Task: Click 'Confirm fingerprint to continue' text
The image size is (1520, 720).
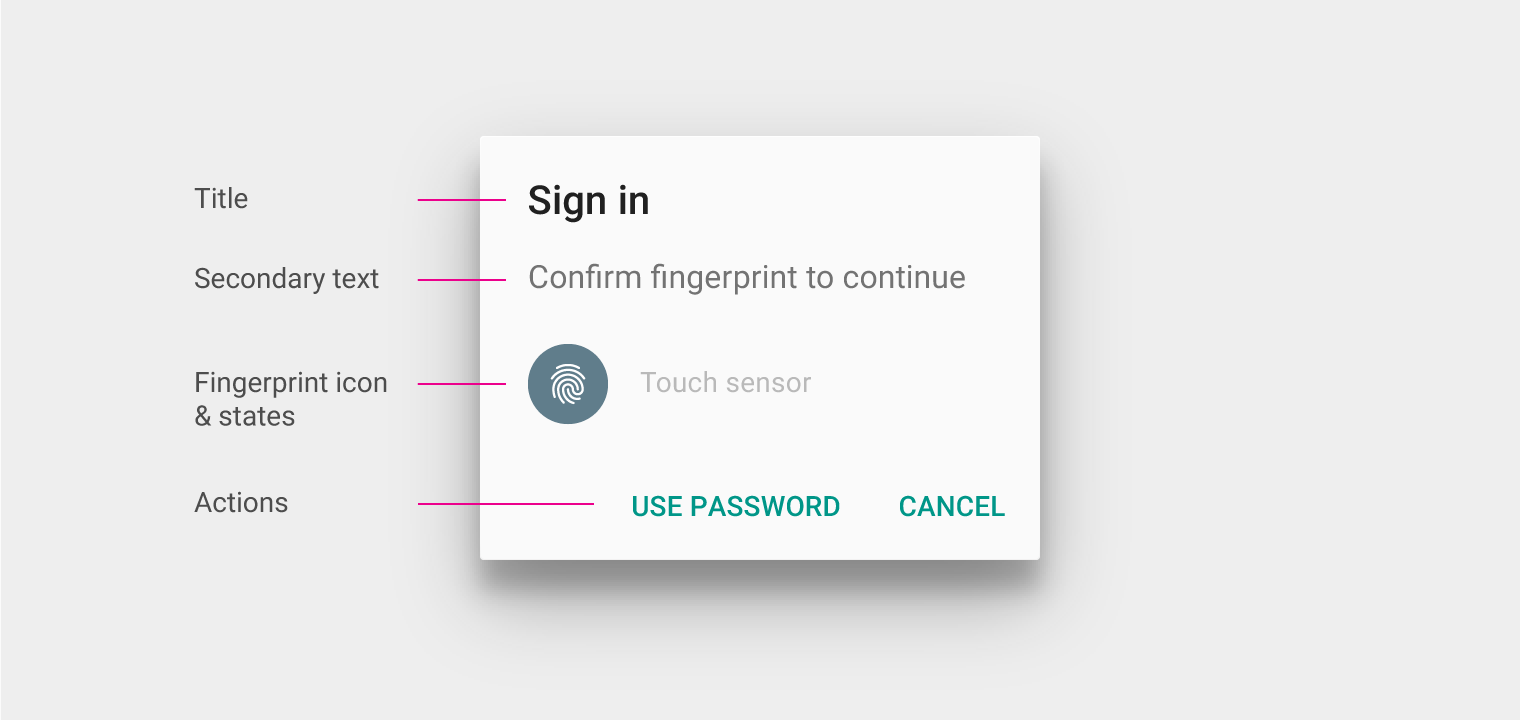Action: tap(747, 278)
